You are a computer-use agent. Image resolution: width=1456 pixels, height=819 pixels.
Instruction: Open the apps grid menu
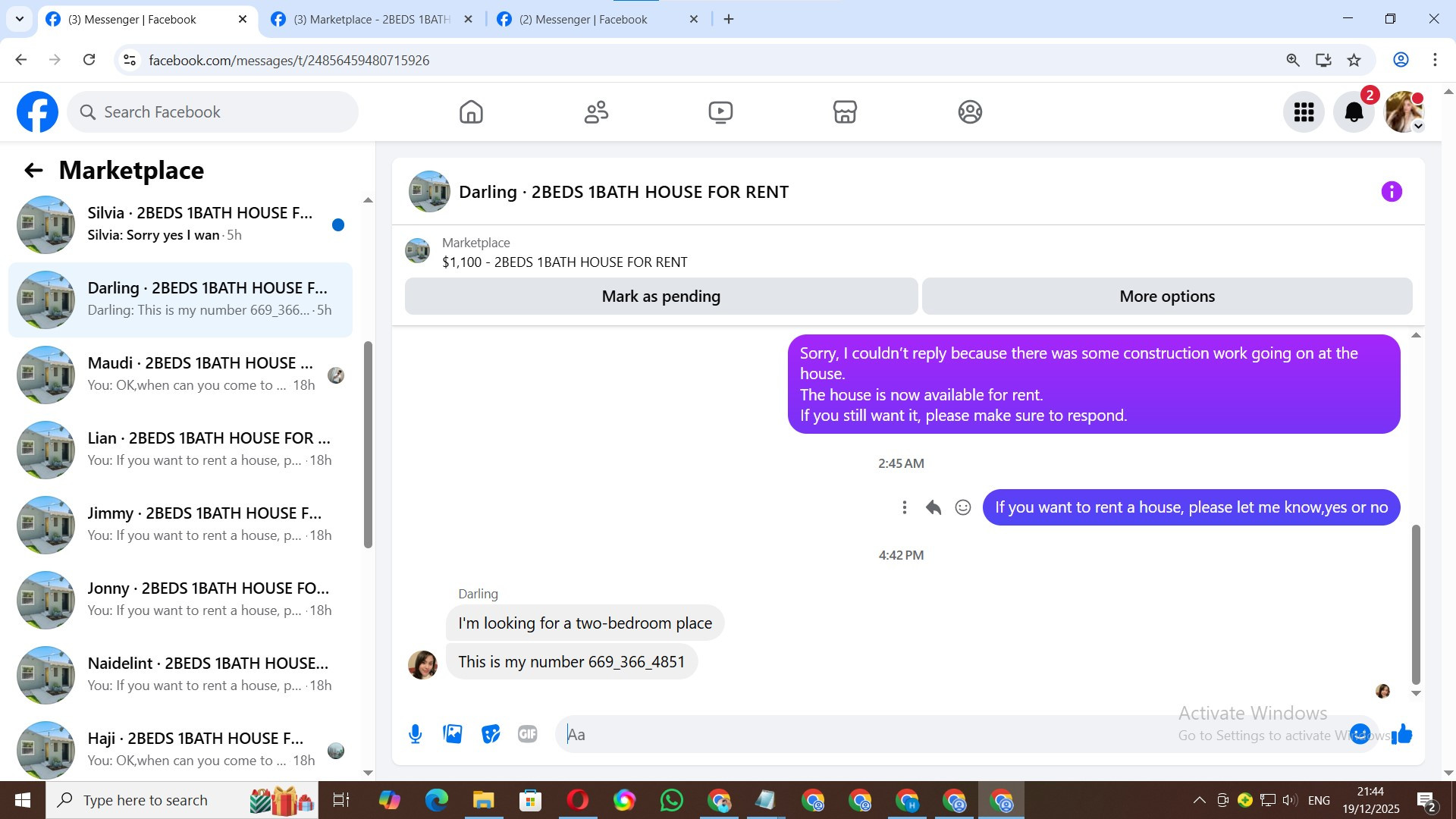(x=1304, y=112)
